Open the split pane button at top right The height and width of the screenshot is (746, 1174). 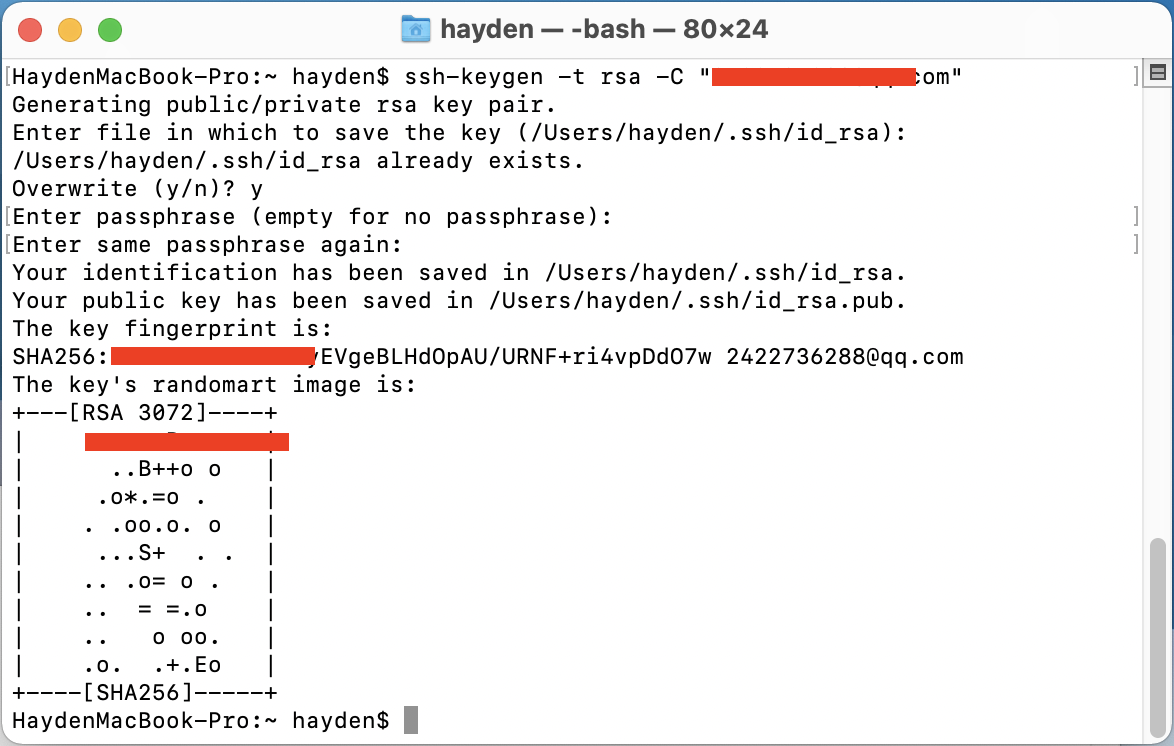point(1158,73)
